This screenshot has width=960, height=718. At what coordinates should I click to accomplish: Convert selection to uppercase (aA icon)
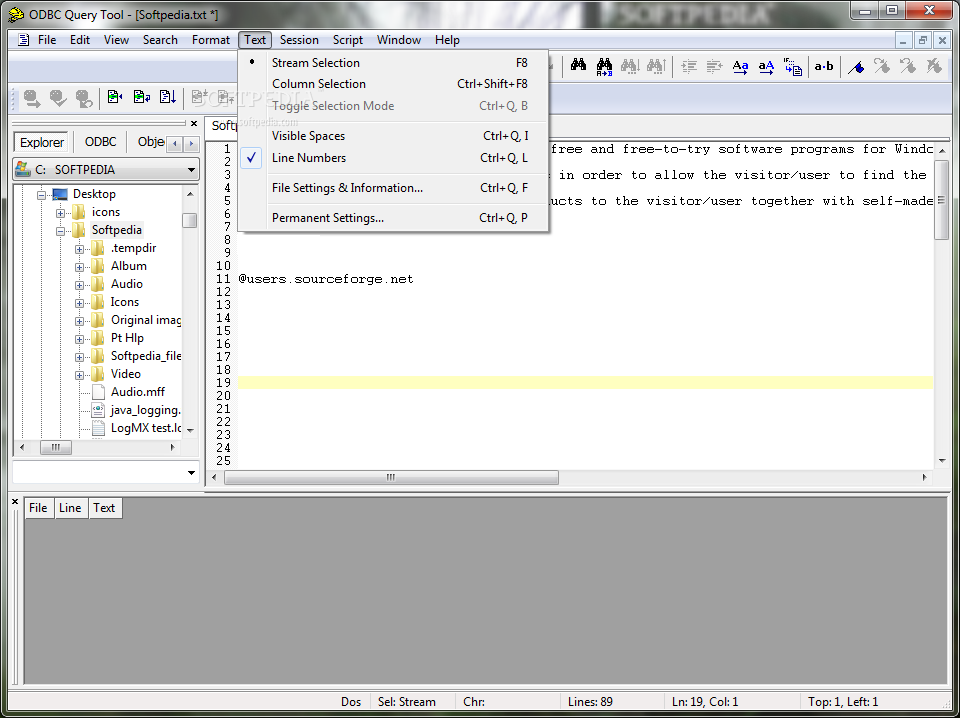tap(766, 67)
